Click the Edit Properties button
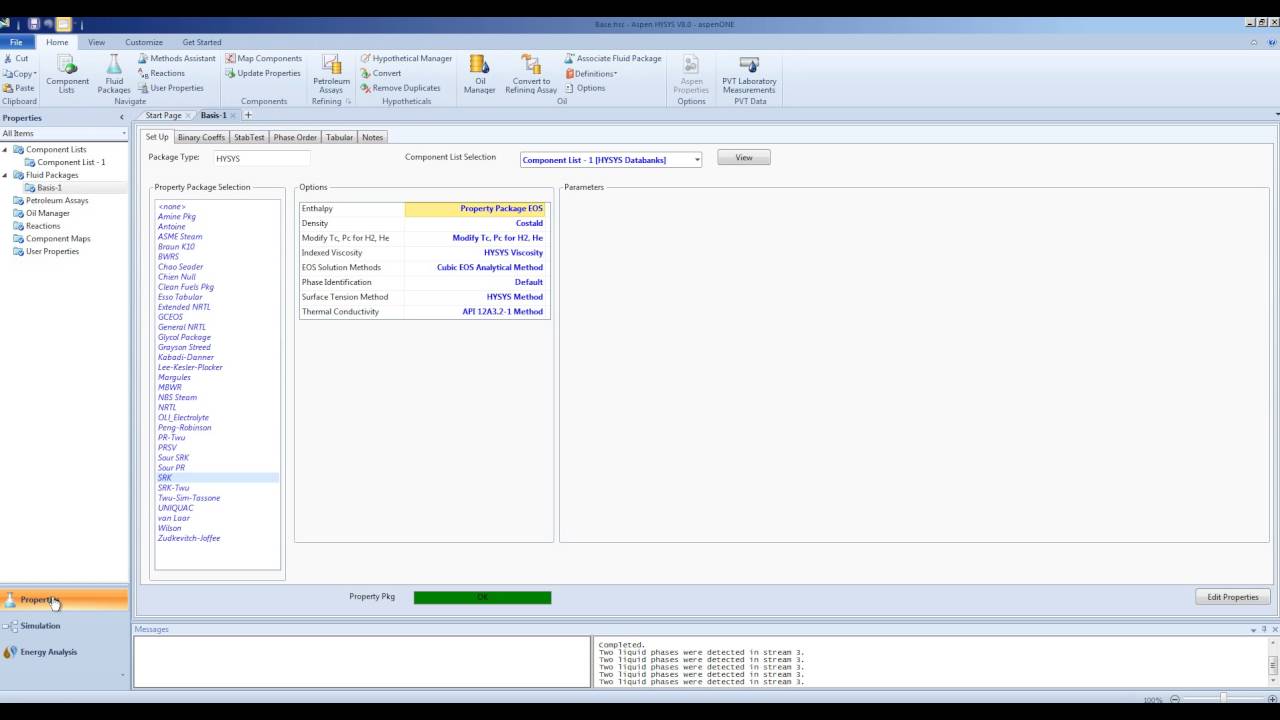 point(1233,597)
